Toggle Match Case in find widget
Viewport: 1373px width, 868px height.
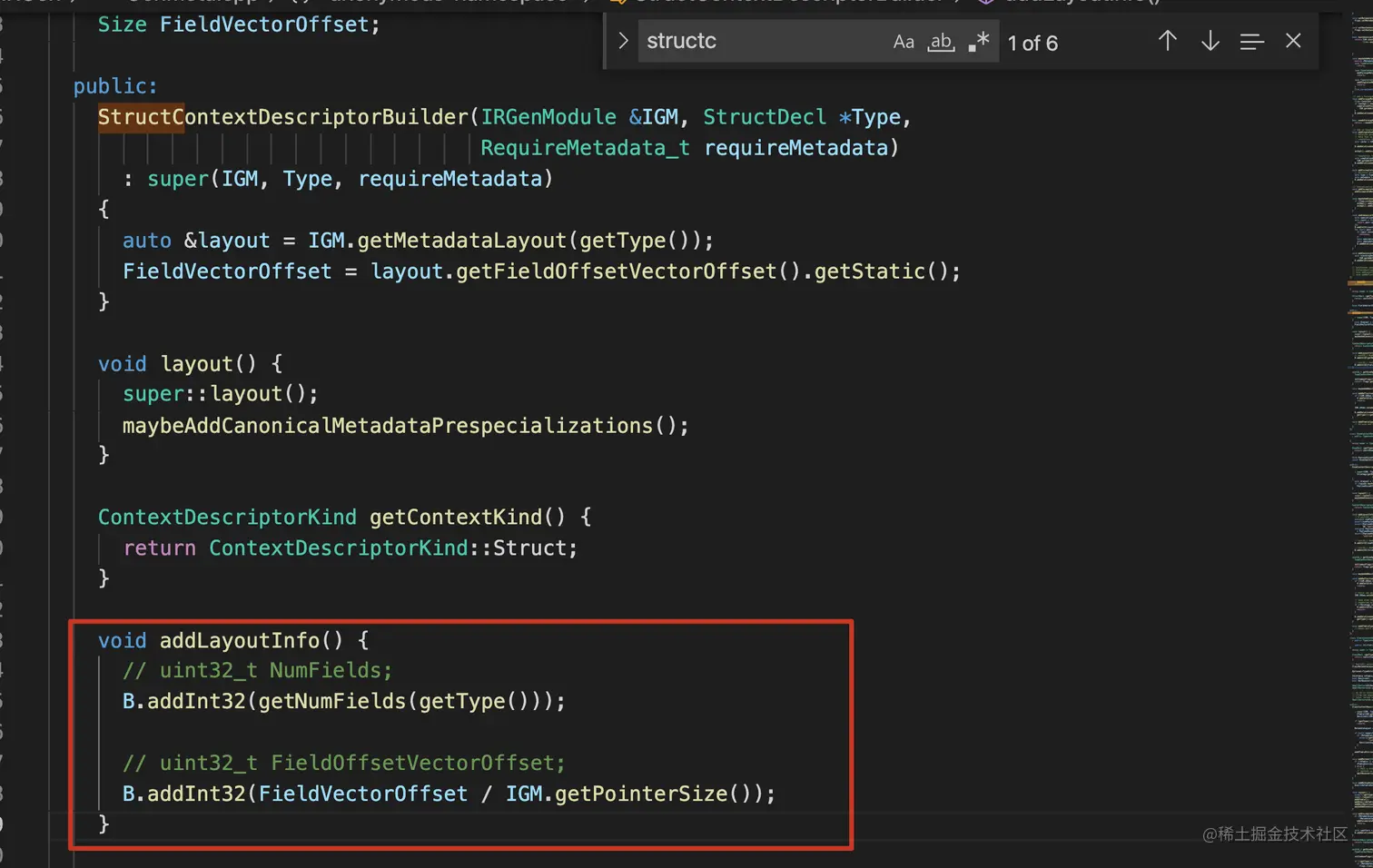[903, 42]
